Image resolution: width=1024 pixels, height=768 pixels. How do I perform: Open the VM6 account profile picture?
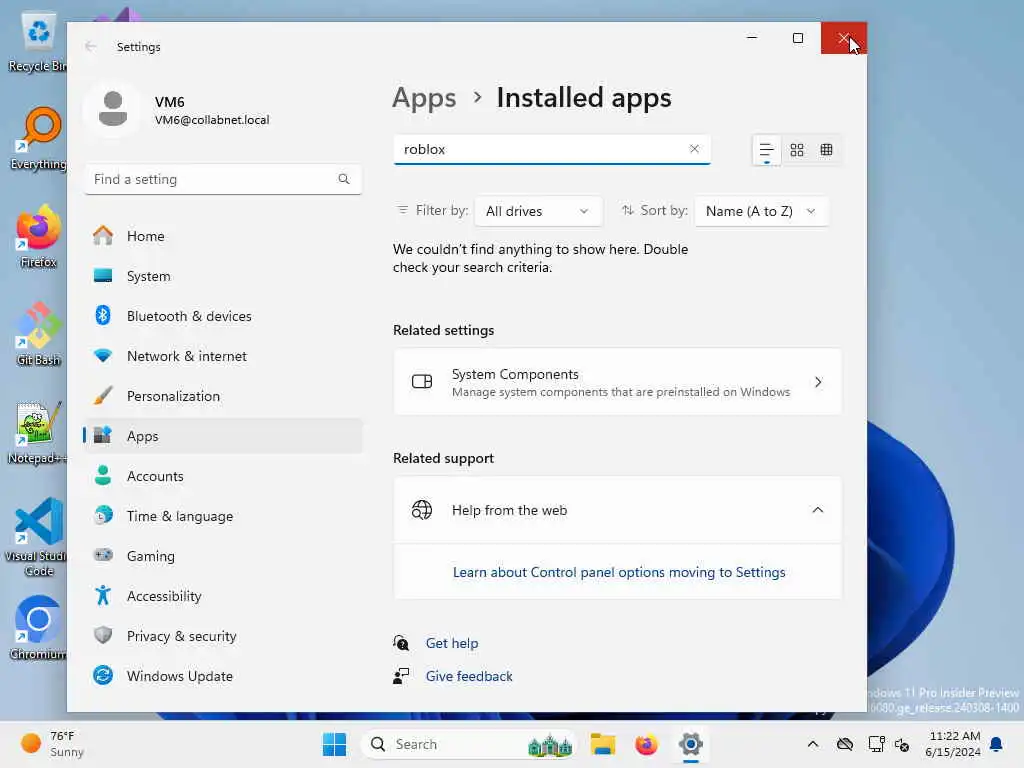113,109
